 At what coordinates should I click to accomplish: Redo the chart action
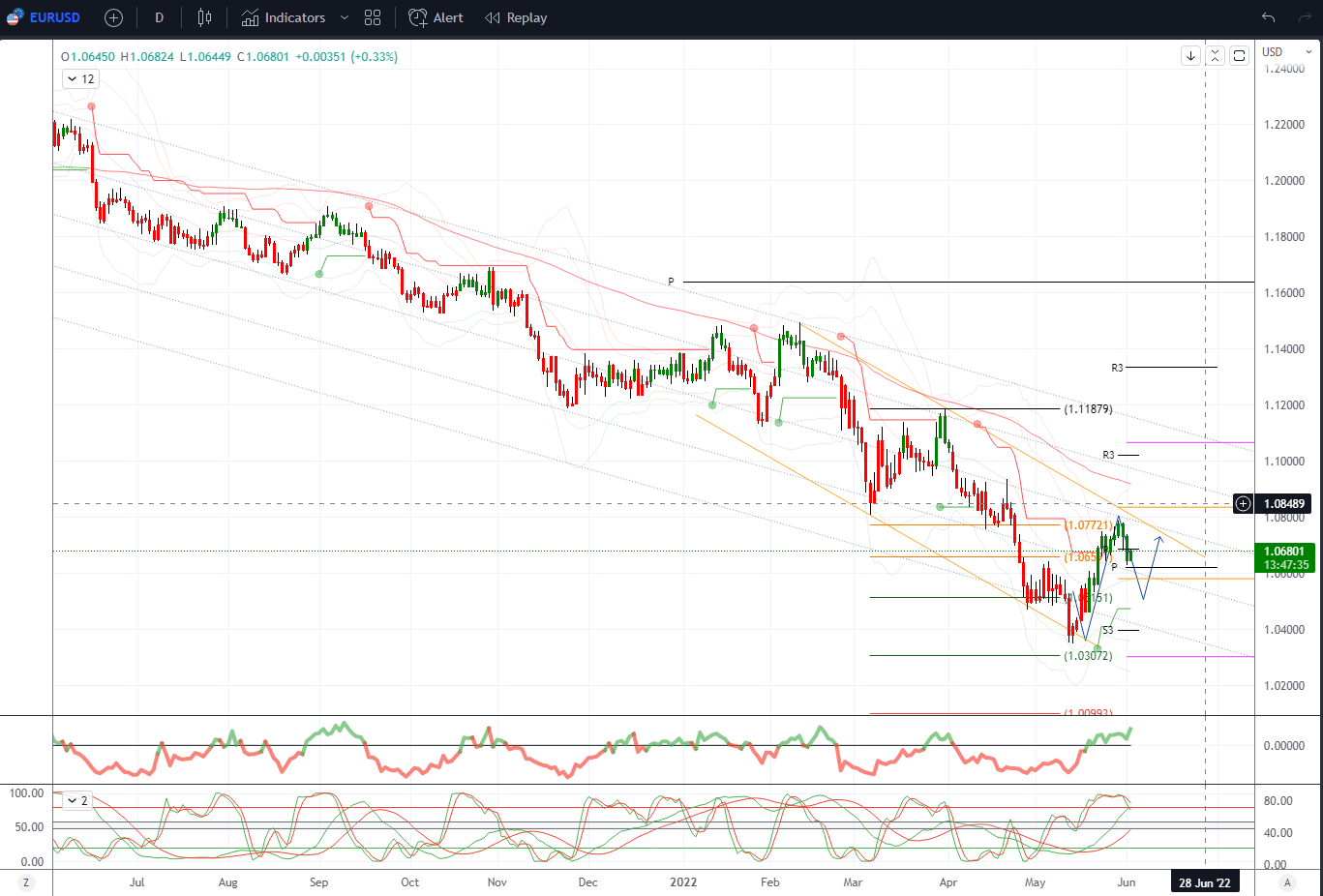tap(1306, 17)
